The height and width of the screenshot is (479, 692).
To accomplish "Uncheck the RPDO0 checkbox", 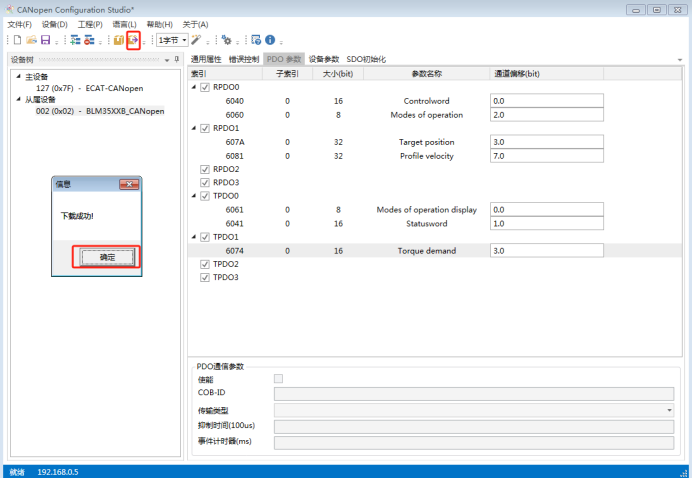I will pos(205,87).
